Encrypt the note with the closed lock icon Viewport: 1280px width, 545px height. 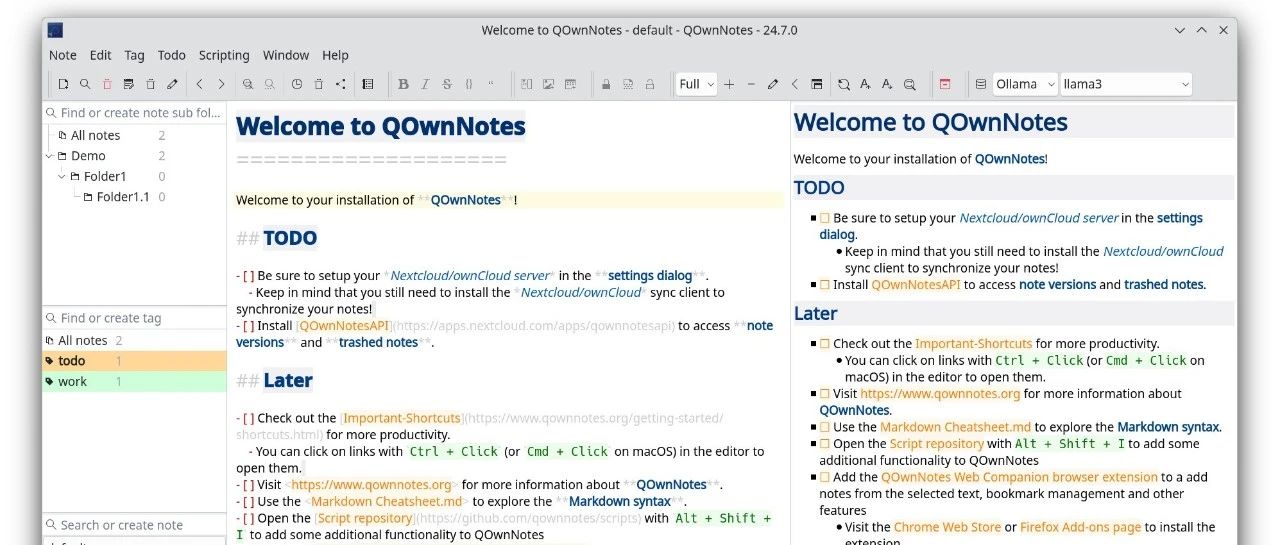606,84
